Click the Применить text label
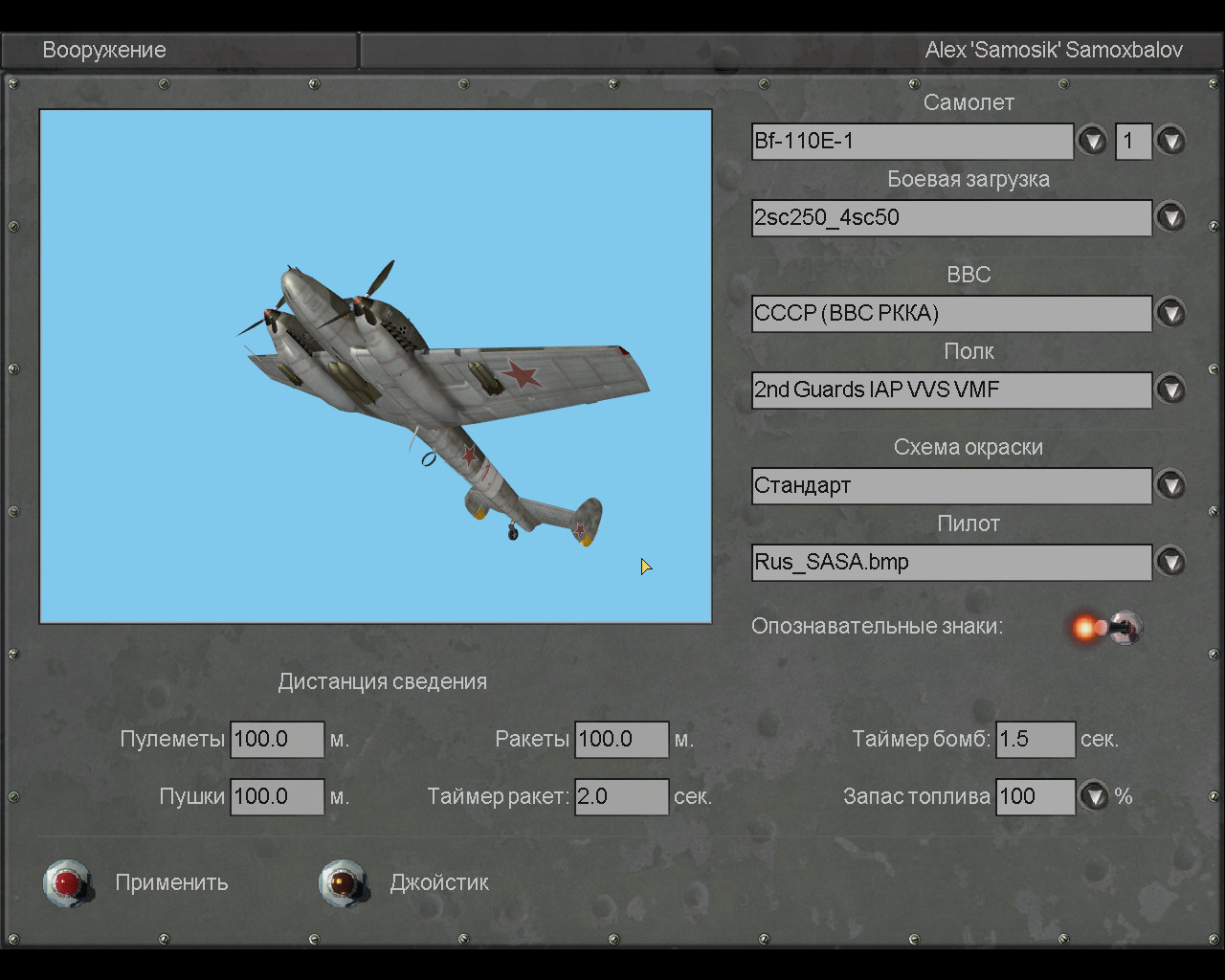 point(171,882)
